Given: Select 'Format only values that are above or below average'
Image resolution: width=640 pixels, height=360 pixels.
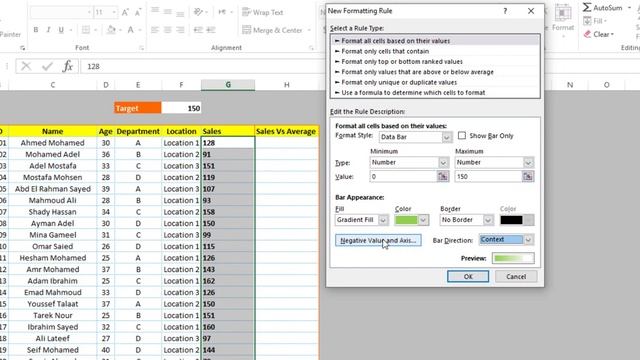Looking at the screenshot, I should click(x=435, y=72).
